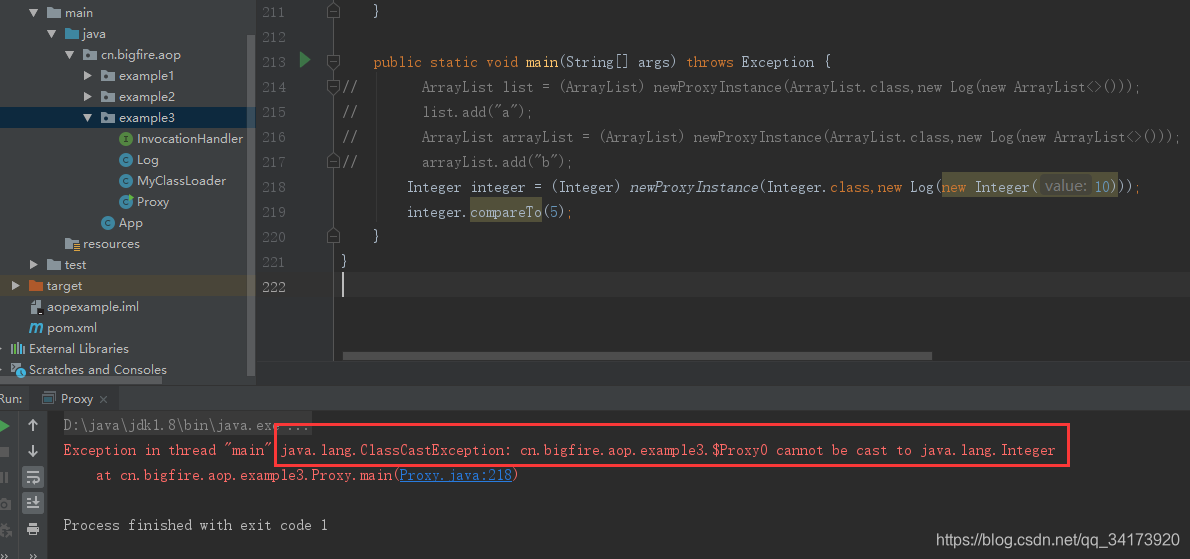Fold the main method at line 213
The image size is (1190, 559).
click(332, 61)
